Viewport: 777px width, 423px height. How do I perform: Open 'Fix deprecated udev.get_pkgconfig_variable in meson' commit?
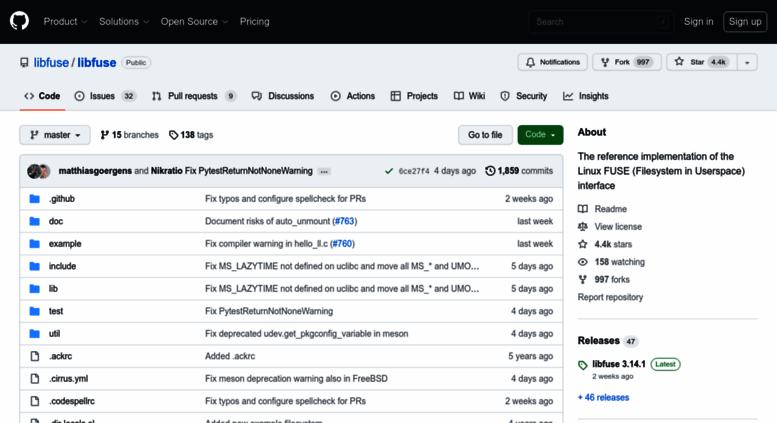[x=307, y=334]
